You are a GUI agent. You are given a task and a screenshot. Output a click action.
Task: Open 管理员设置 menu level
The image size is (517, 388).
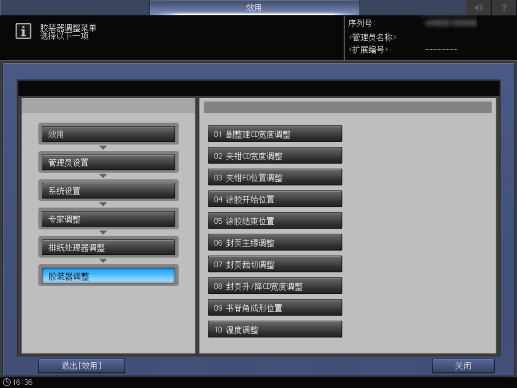click(108, 162)
